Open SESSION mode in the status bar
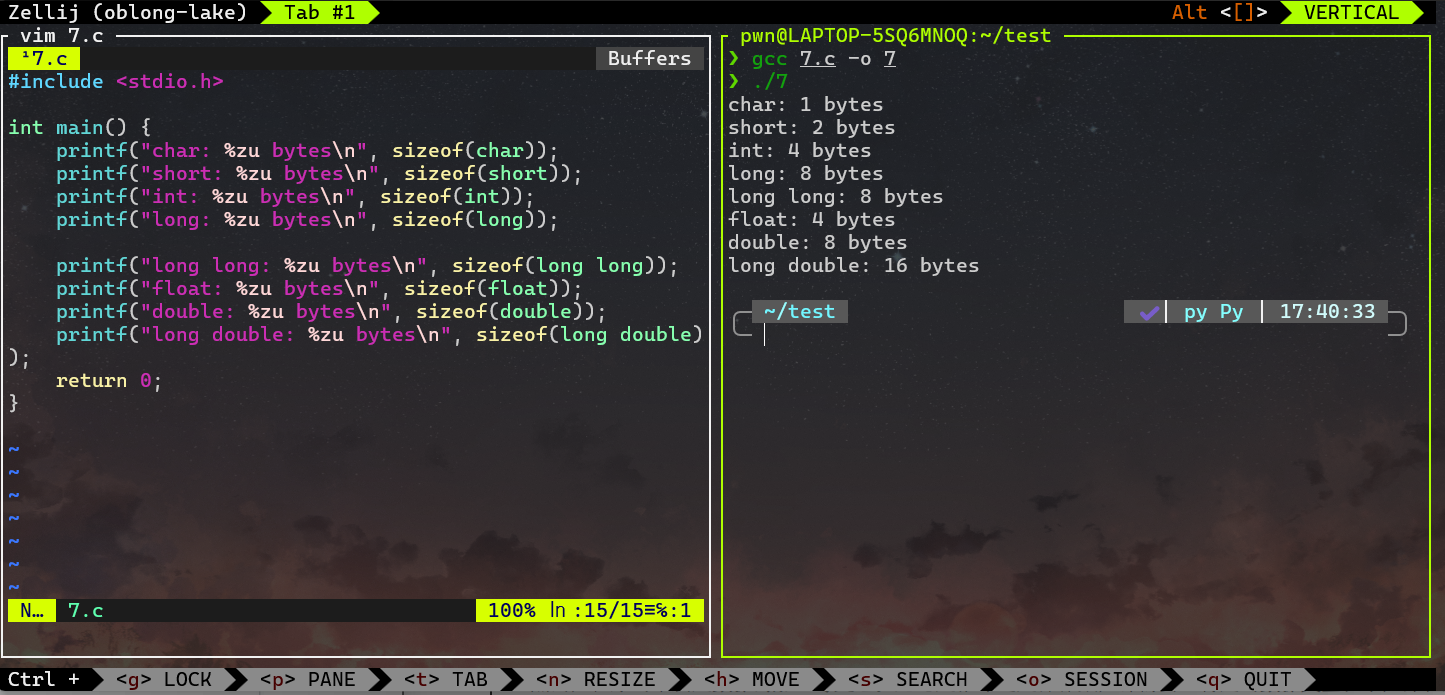 click(1081, 680)
